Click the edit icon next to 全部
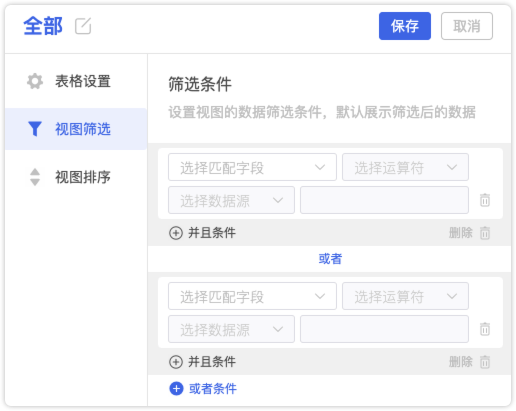516x411 pixels. 83,26
